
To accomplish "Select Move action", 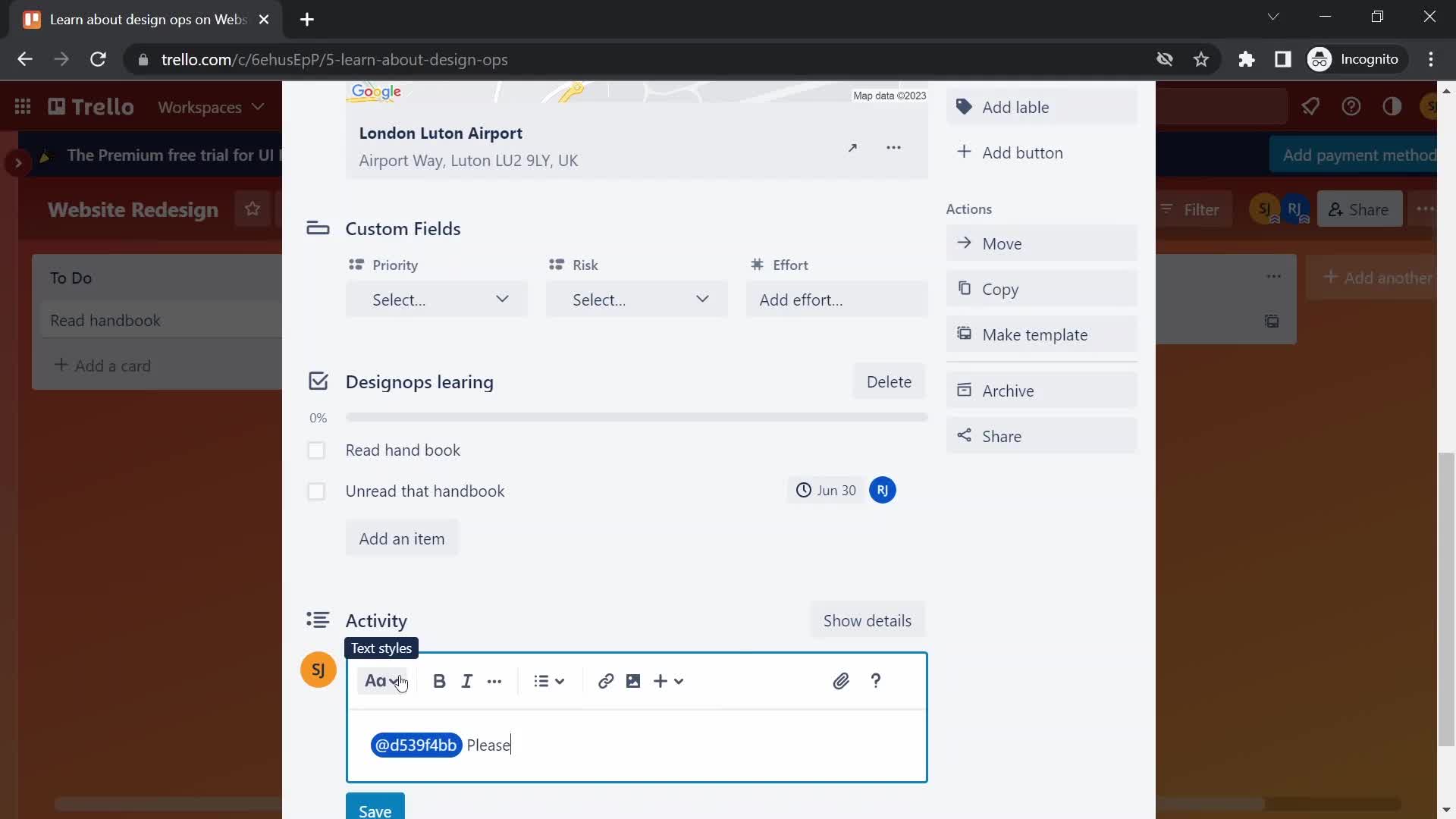I will pyautogui.click(x=1042, y=243).
